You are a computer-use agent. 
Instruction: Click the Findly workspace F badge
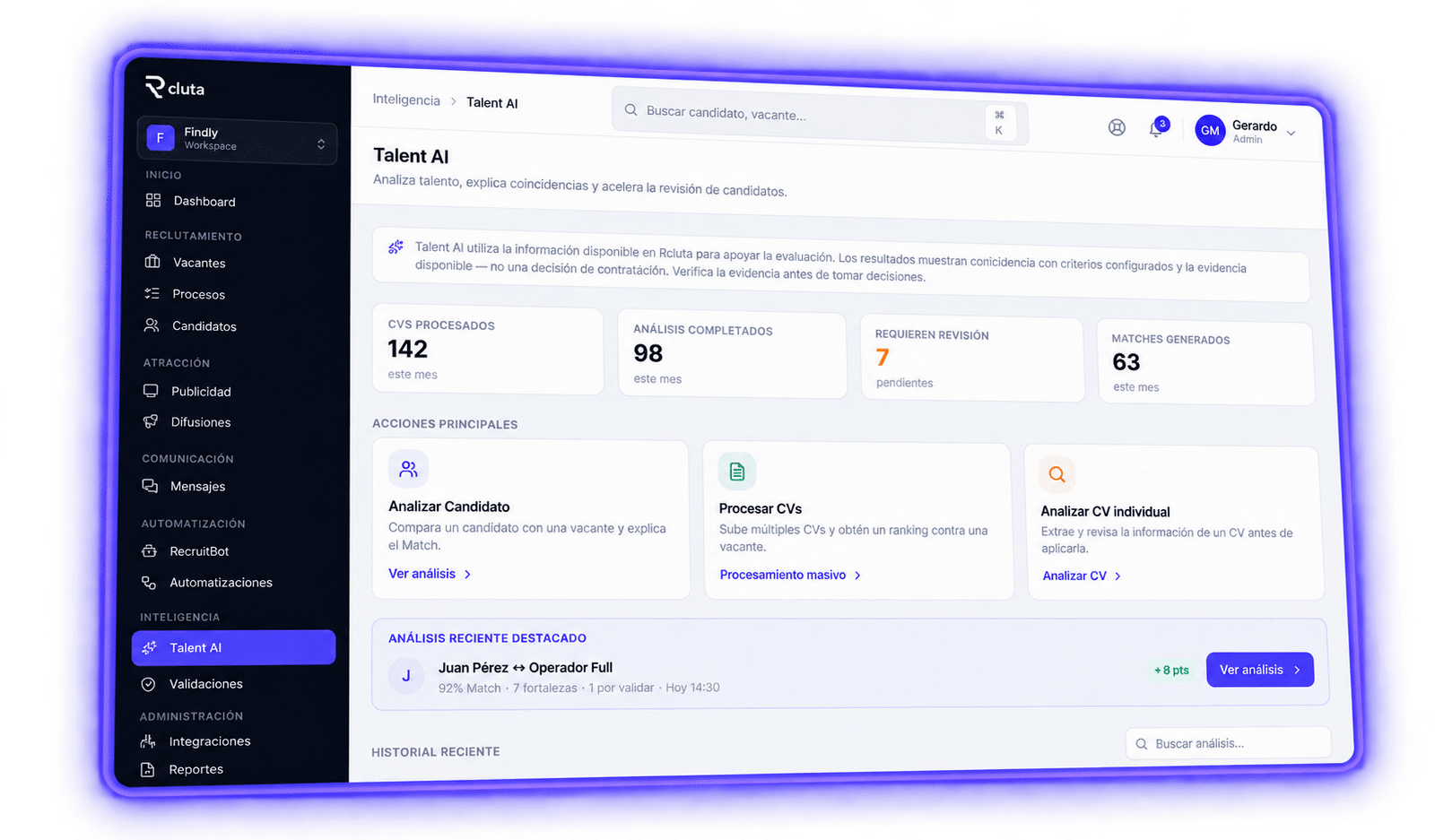point(161,137)
